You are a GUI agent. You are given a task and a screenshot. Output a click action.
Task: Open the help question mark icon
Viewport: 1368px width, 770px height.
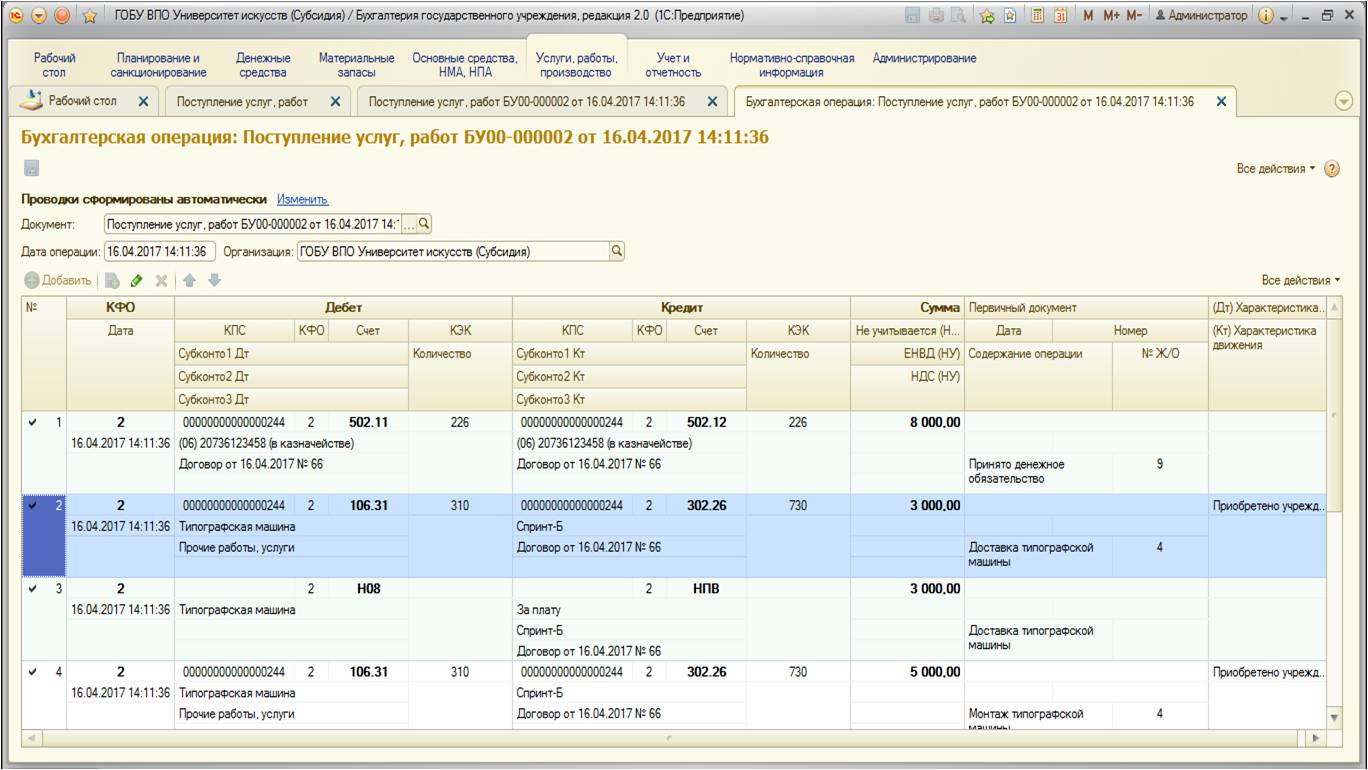[1332, 169]
